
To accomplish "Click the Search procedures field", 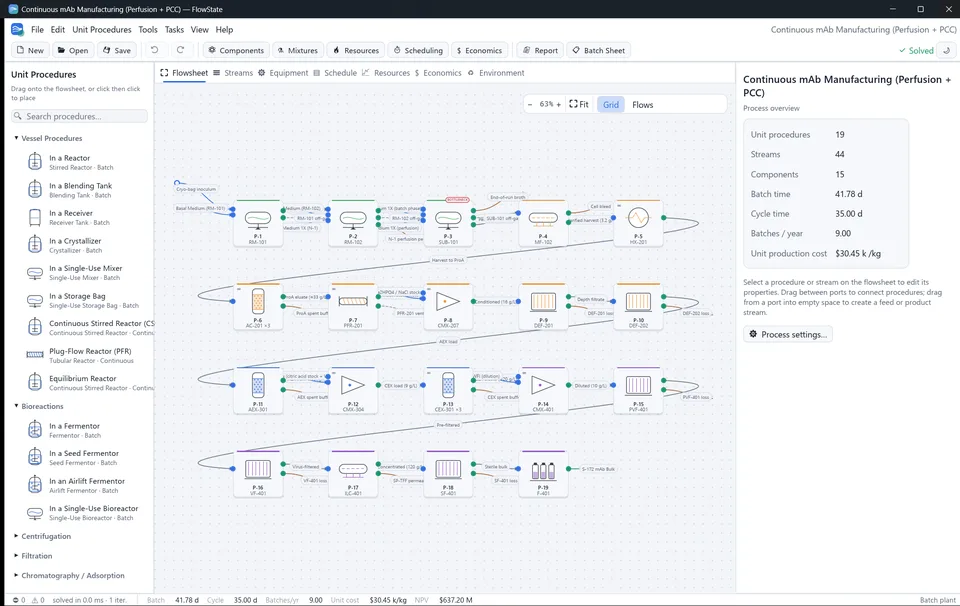I will pyautogui.click(x=79, y=116).
